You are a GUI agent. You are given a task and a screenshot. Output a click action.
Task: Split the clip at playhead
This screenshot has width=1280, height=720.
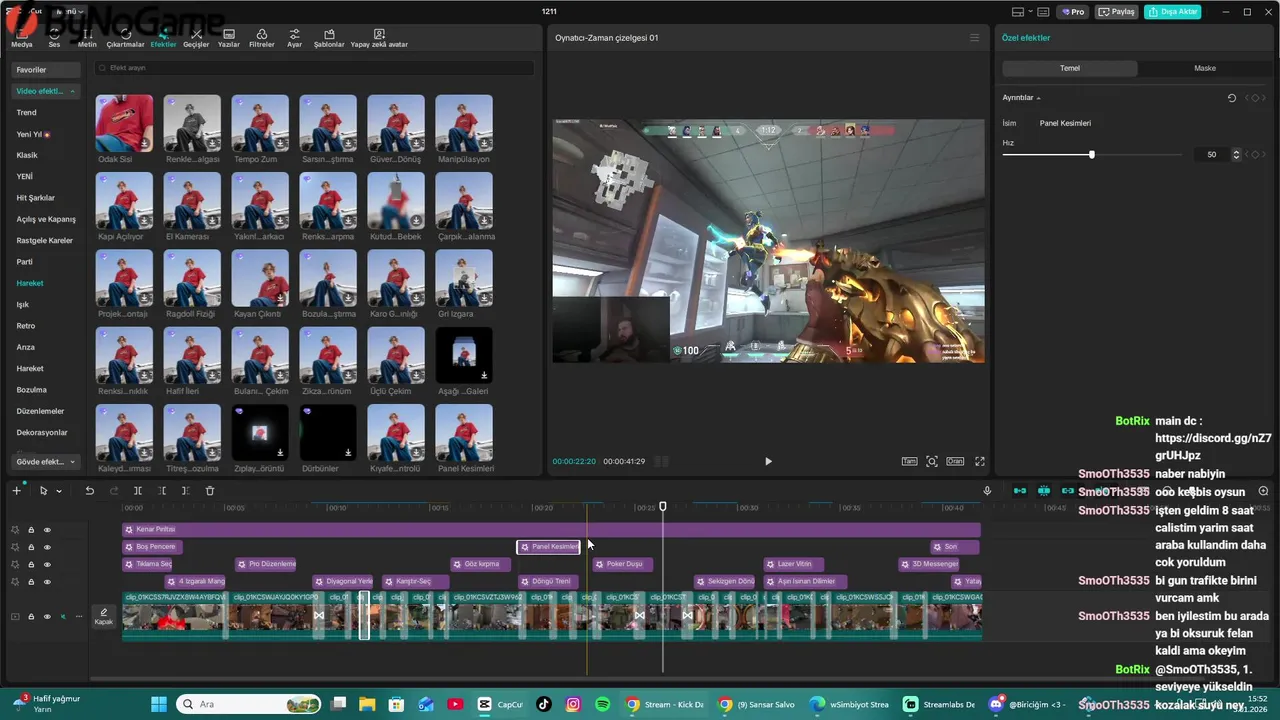tap(138, 491)
